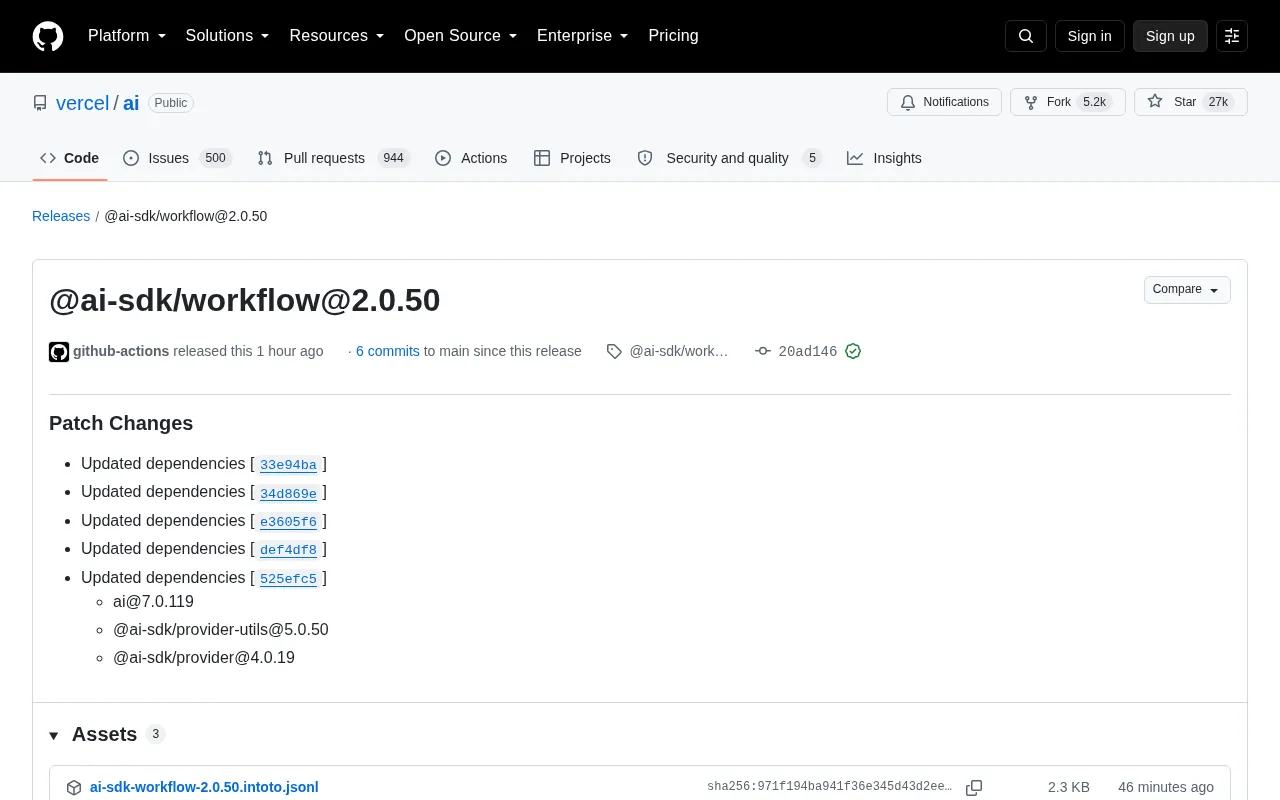Click the package icon beside intoto.jsonl
The image size is (1280, 800).
74,787
